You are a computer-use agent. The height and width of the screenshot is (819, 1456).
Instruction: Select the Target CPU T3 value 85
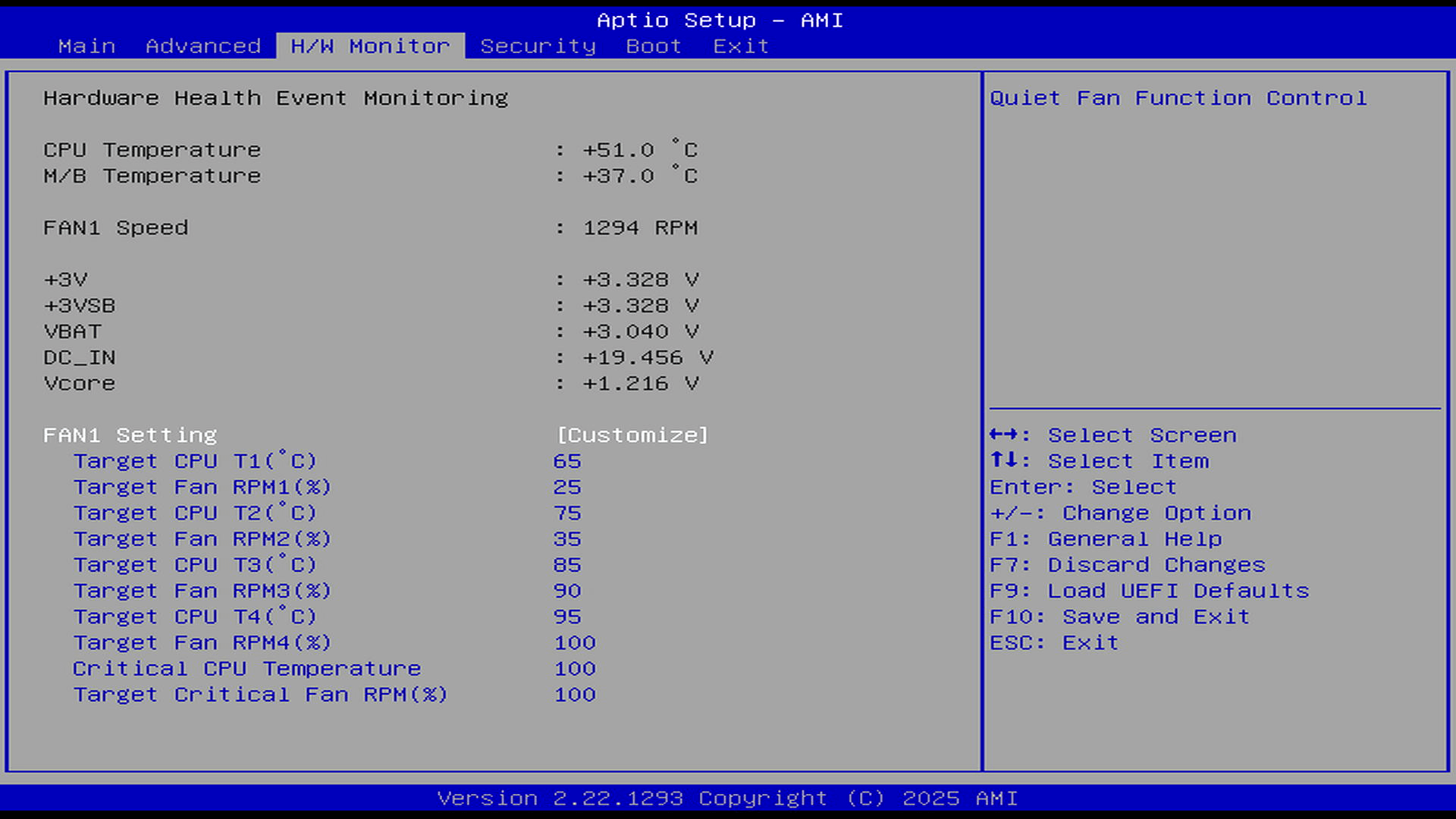point(566,565)
